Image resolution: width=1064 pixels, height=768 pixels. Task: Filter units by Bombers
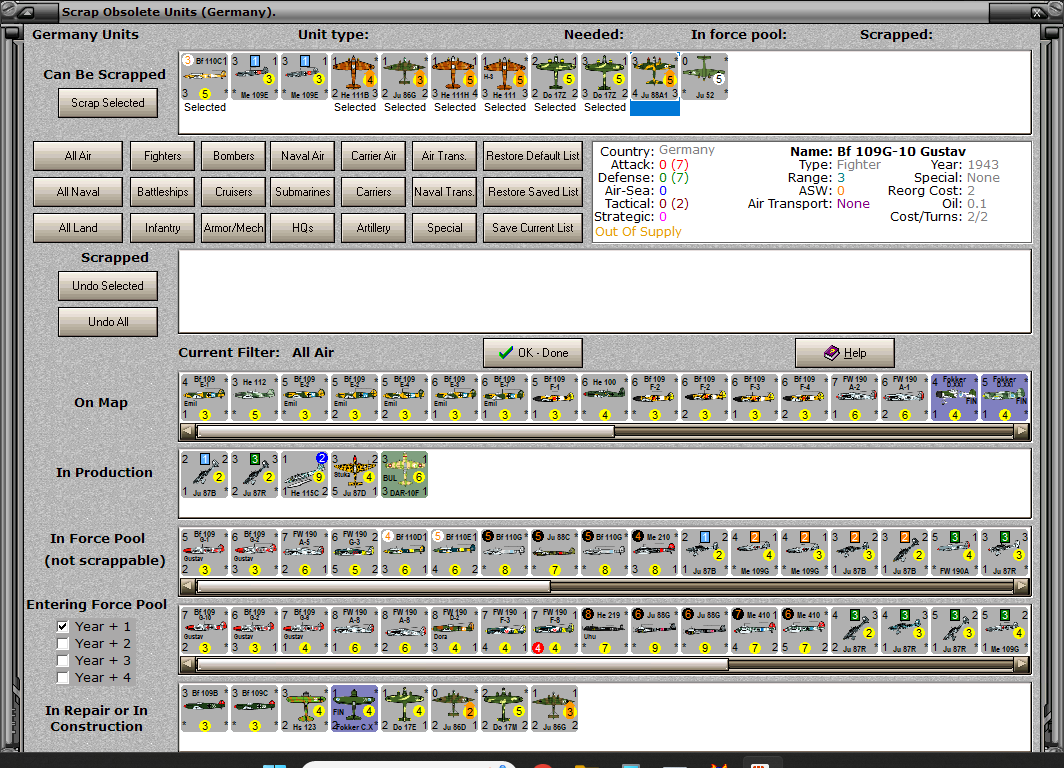233,156
